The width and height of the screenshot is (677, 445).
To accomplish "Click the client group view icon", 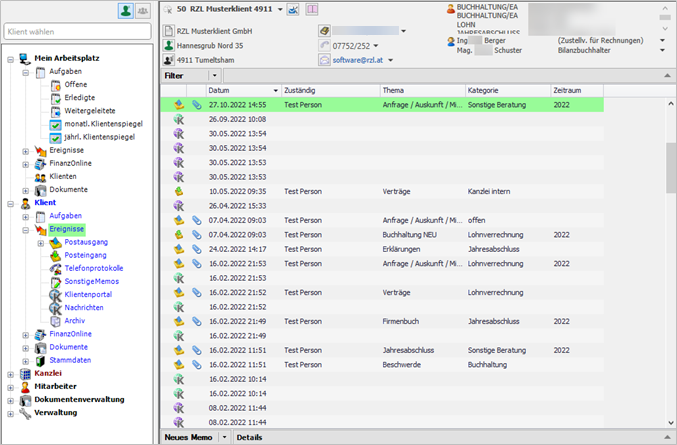I will pos(144,10).
